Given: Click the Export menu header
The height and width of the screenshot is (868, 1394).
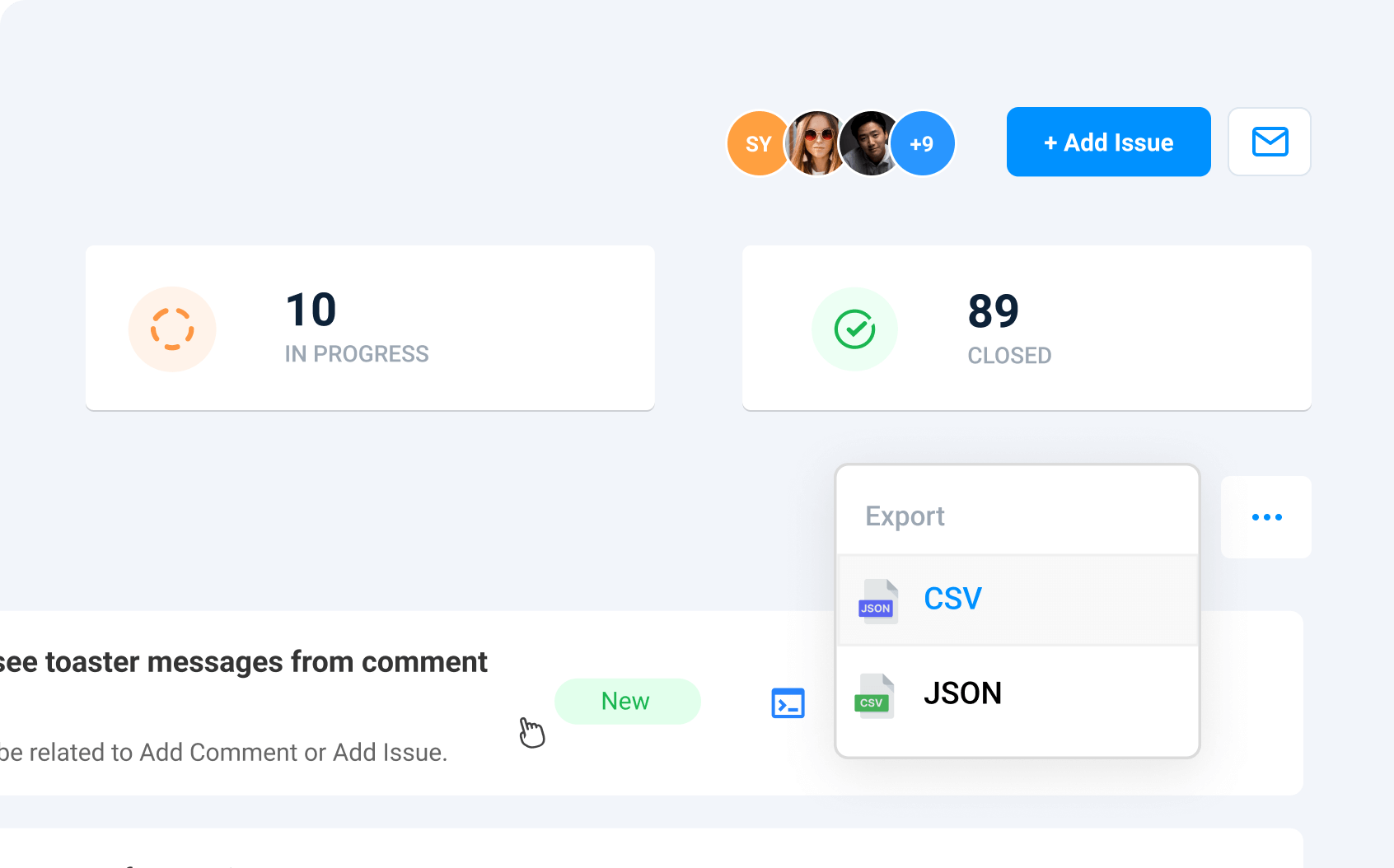Looking at the screenshot, I should point(905,516).
